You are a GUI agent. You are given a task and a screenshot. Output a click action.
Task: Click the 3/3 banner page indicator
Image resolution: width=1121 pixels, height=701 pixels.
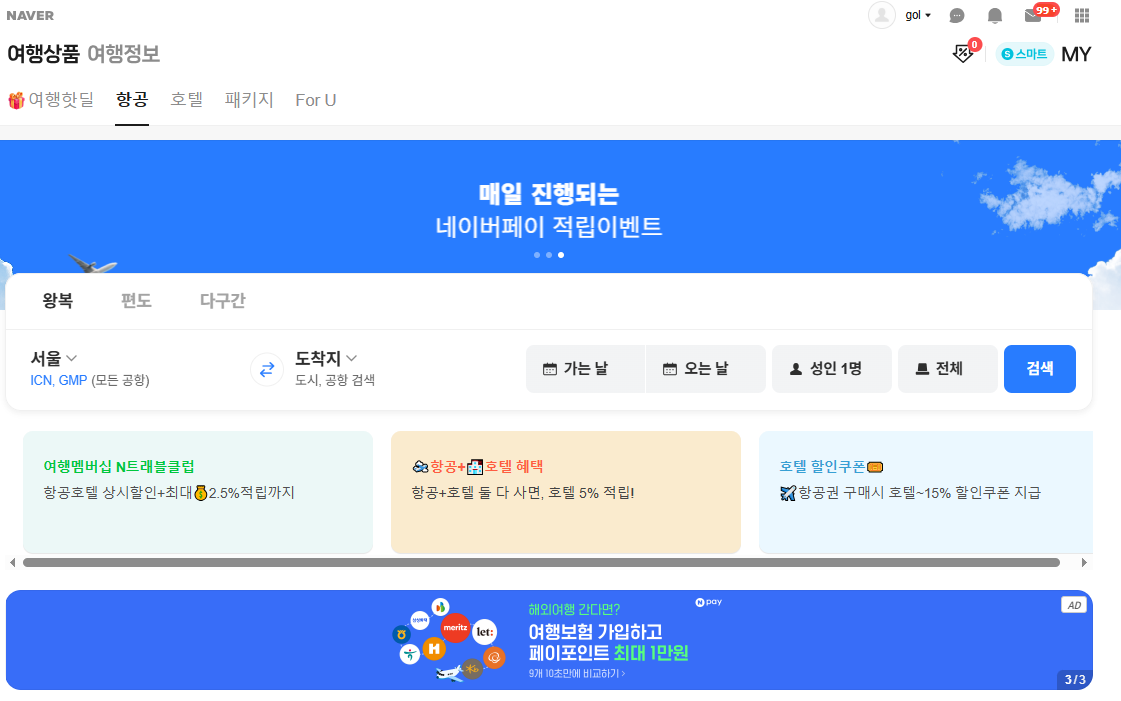pos(1075,680)
